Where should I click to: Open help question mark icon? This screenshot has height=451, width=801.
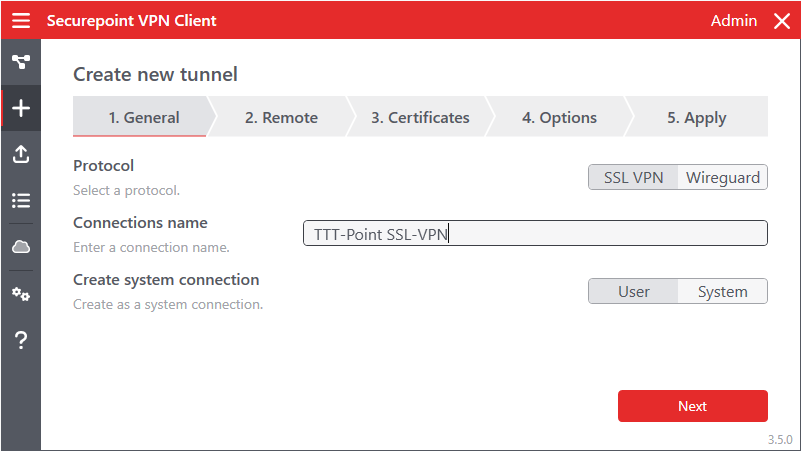[20, 341]
